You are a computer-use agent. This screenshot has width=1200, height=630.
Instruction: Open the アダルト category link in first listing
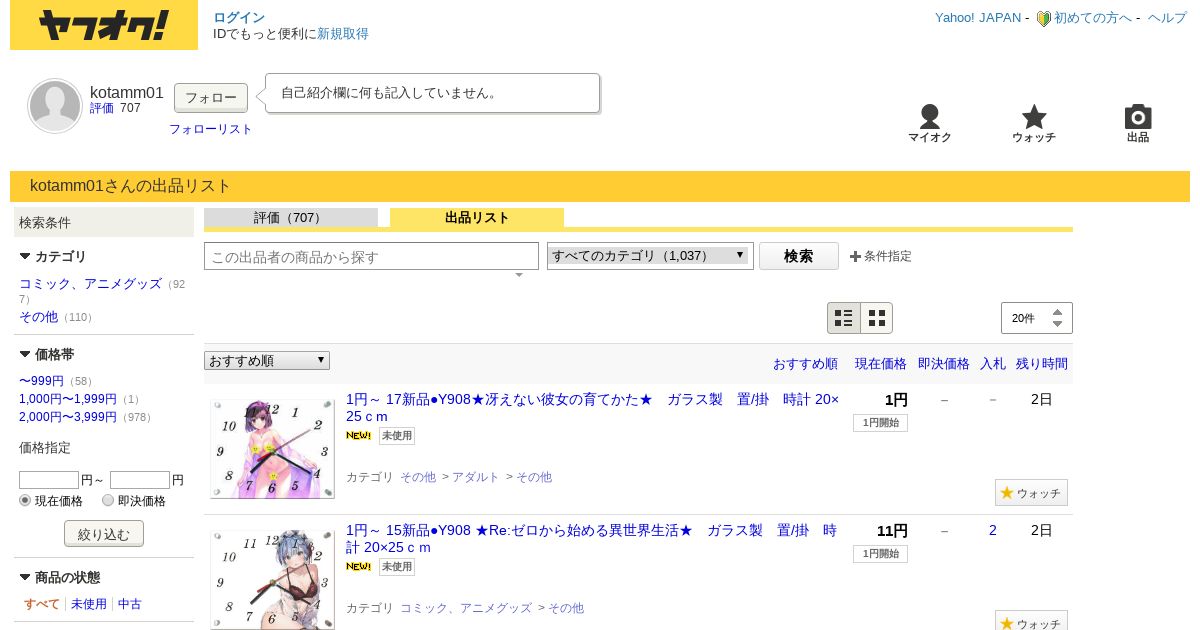476,478
